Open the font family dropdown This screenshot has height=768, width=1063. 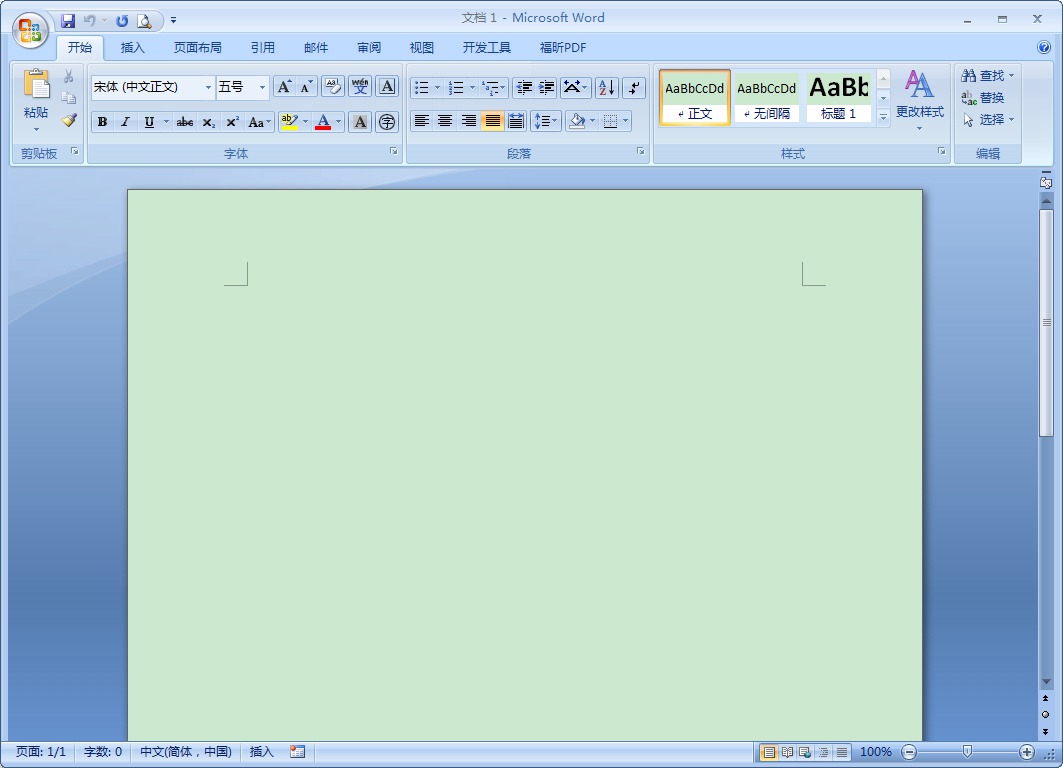tap(207, 87)
